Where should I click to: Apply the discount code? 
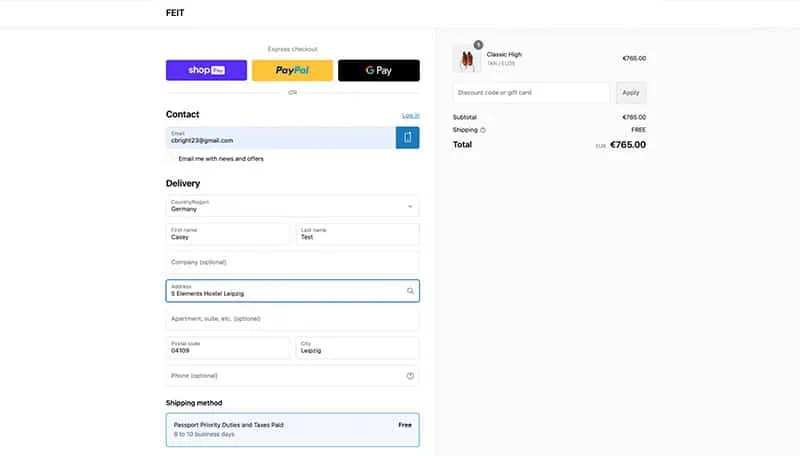point(631,93)
